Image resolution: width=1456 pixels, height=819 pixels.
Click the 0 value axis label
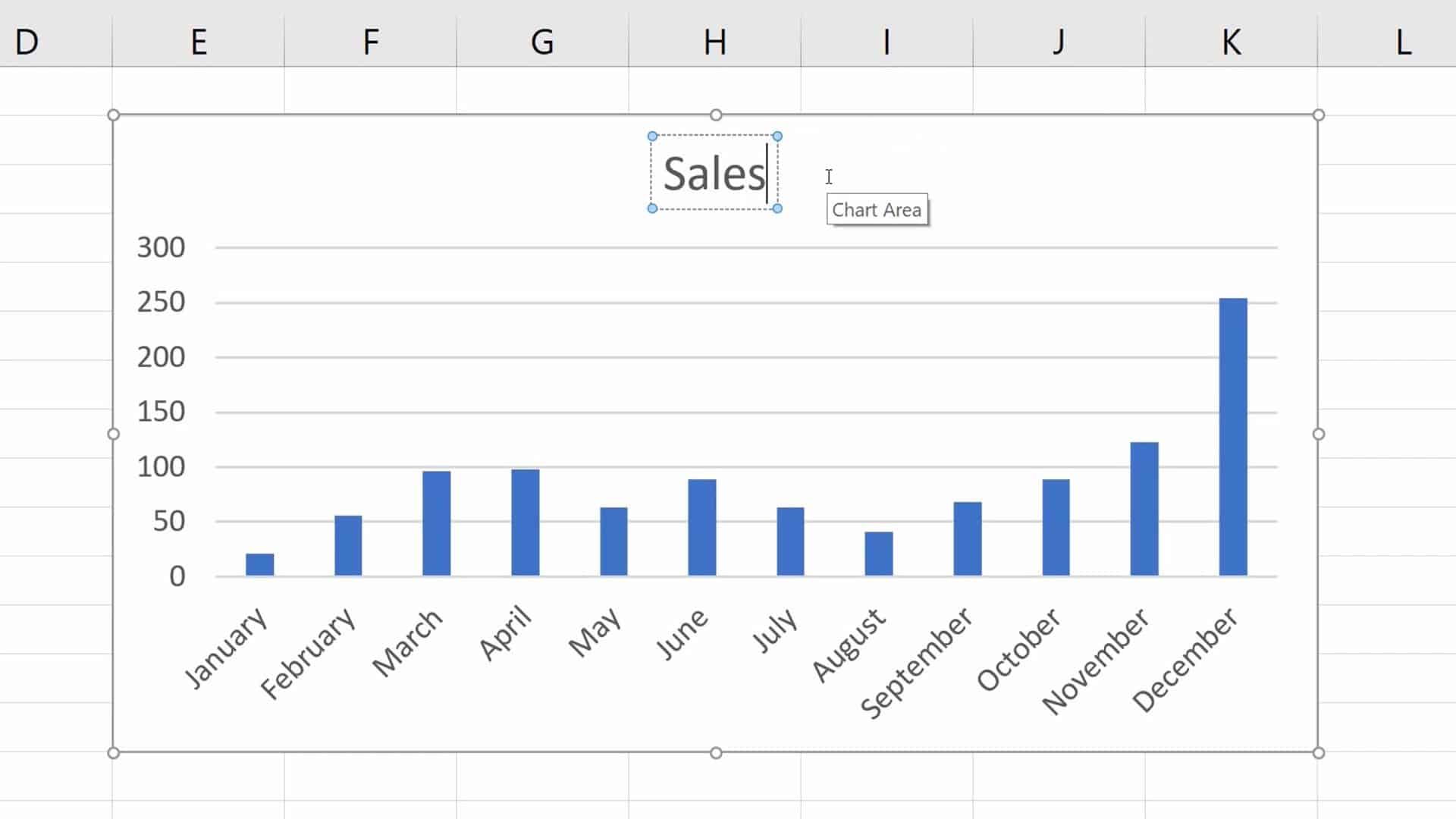coord(177,576)
